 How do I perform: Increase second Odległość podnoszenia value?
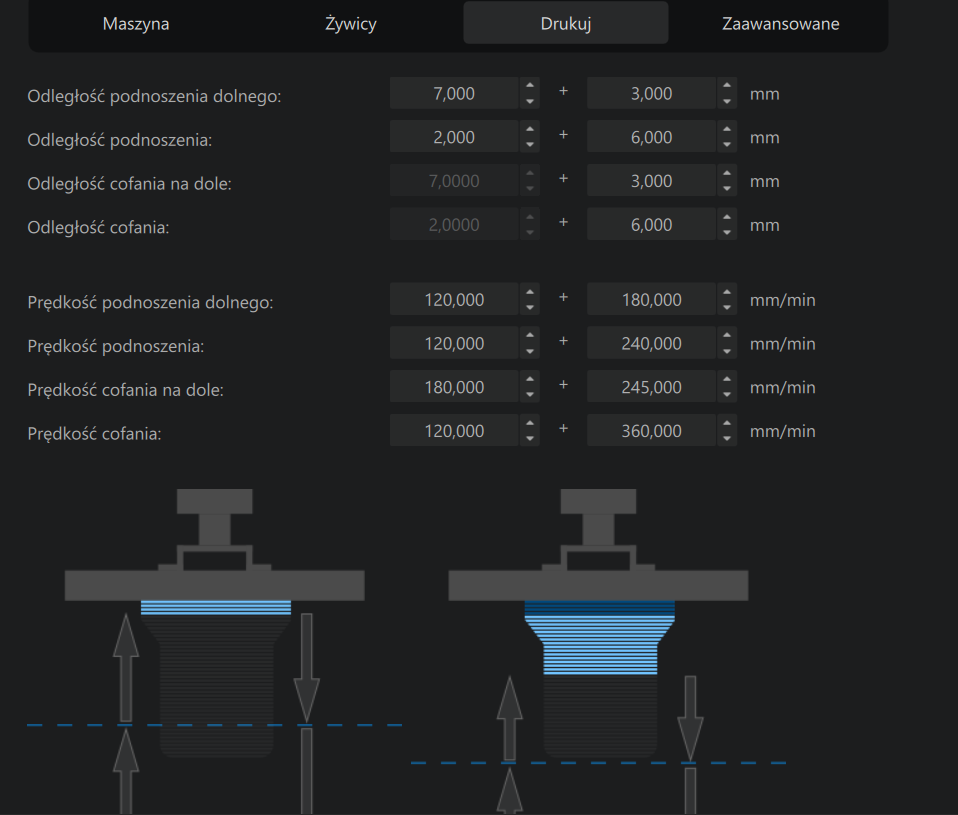point(727,129)
